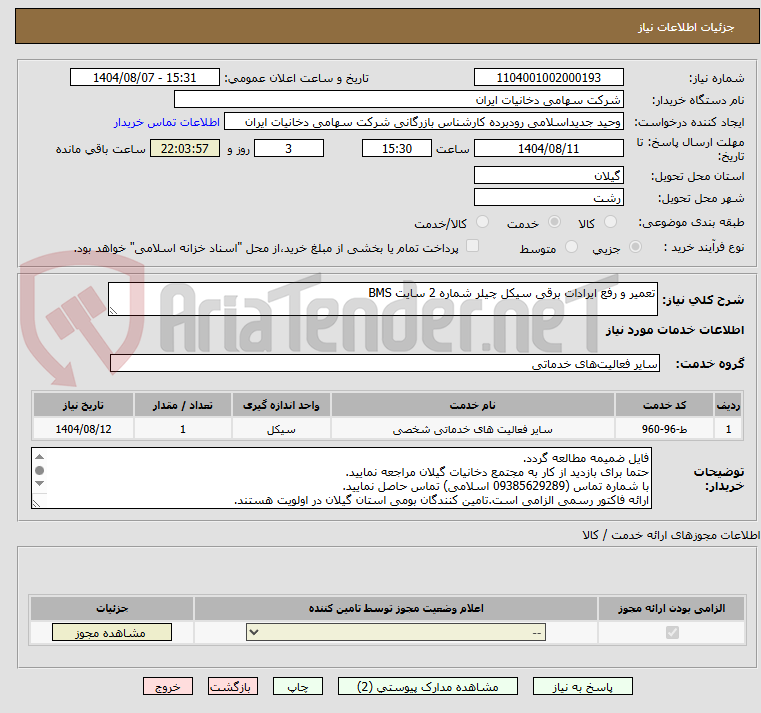Click the پاسخ به نیاز button
The image size is (761, 713).
pyautogui.click(x=582, y=686)
